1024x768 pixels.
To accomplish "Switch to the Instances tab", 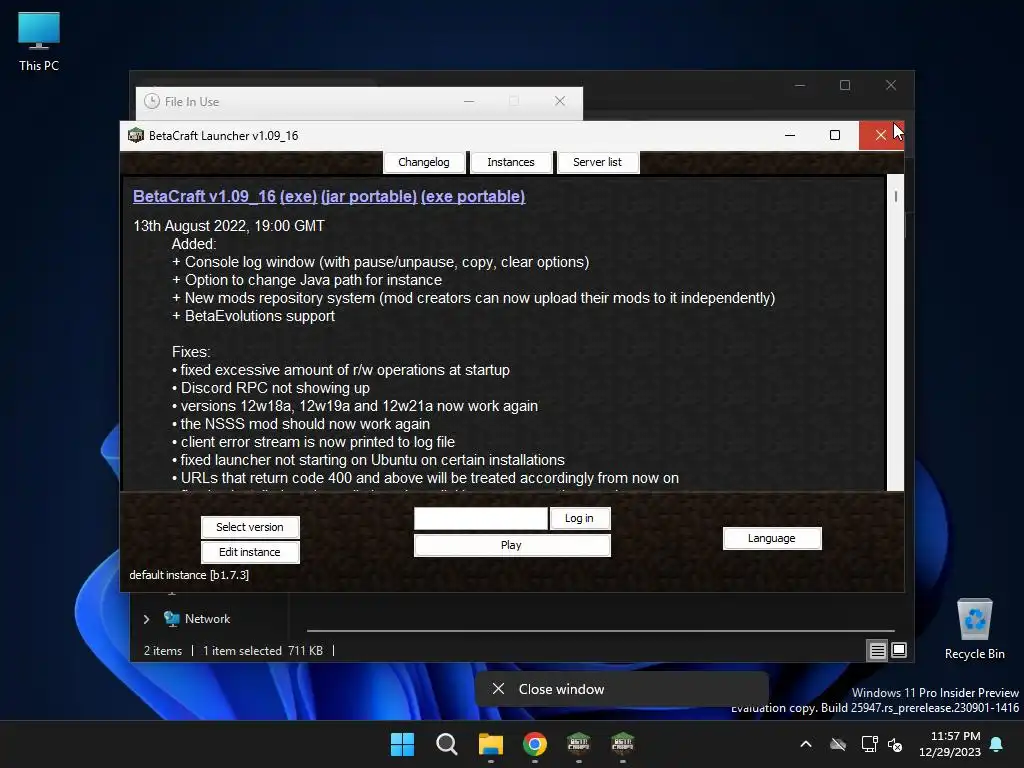I will 511,162.
